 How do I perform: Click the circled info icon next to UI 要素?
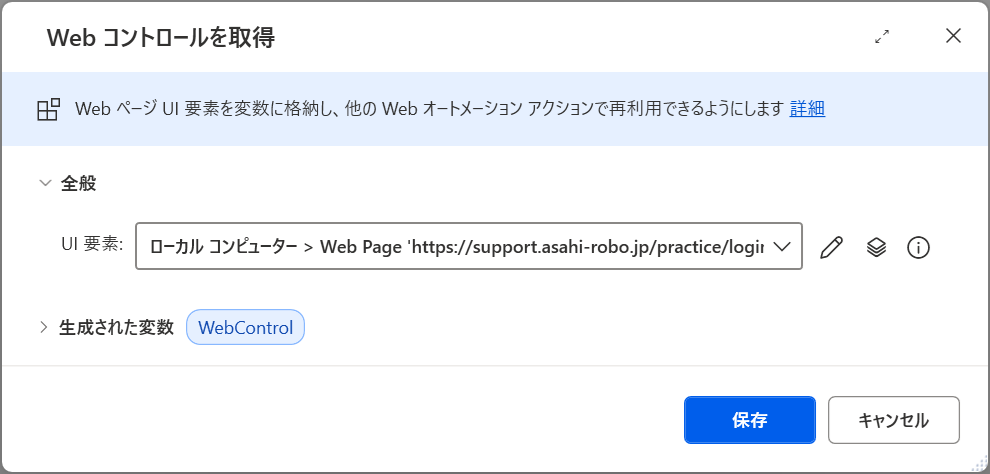[x=918, y=247]
